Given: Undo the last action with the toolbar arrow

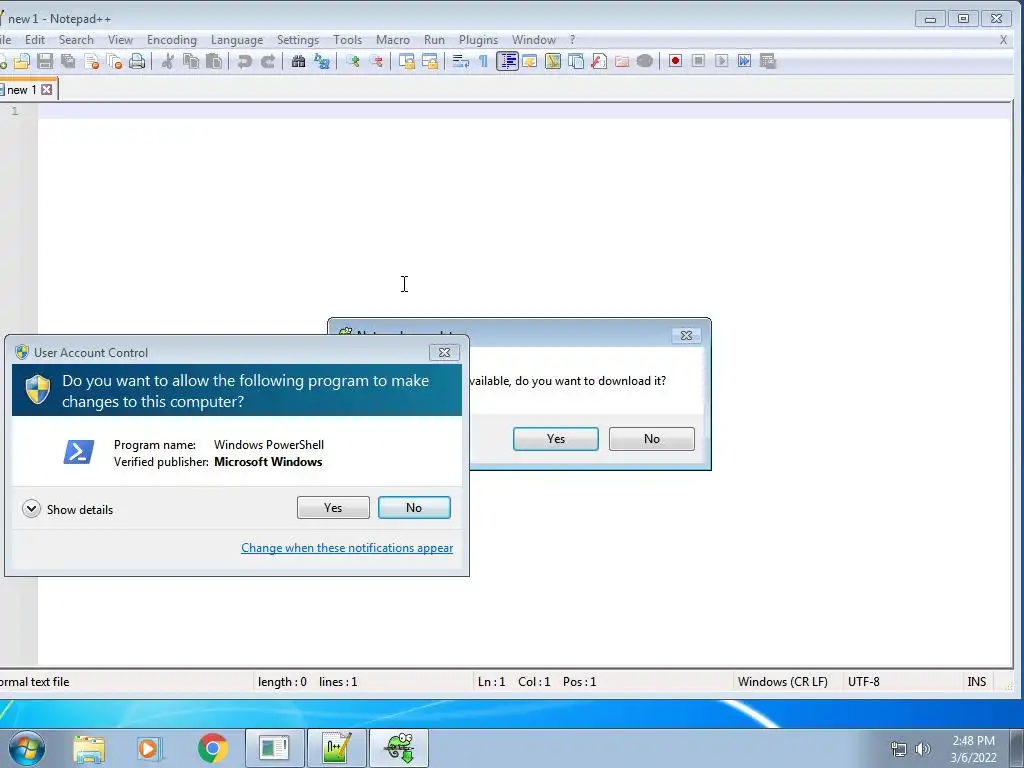Looking at the screenshot, I should (x=244, y=61).
